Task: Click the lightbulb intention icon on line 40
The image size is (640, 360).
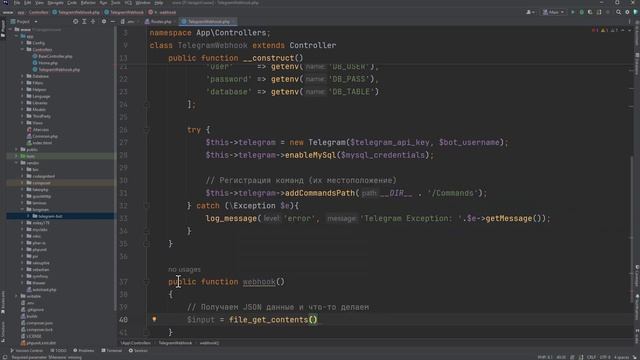Action: tap(154, 319)
